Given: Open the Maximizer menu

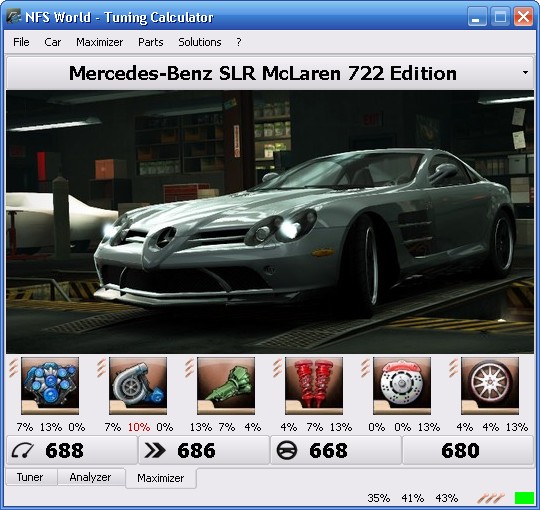Looking at the screenshot, I should tap(100, 42).
